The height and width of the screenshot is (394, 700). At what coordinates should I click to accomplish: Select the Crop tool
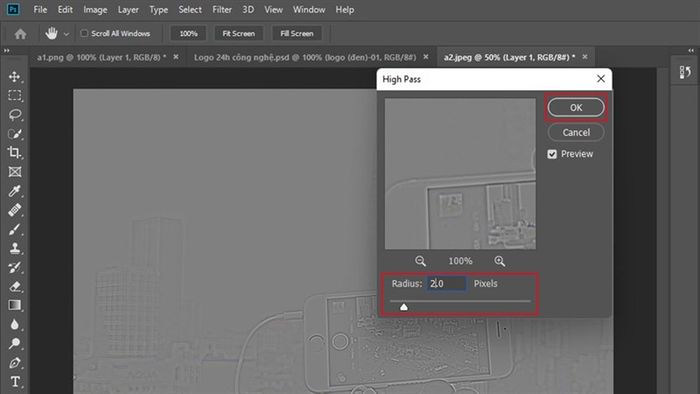(14, 153)
